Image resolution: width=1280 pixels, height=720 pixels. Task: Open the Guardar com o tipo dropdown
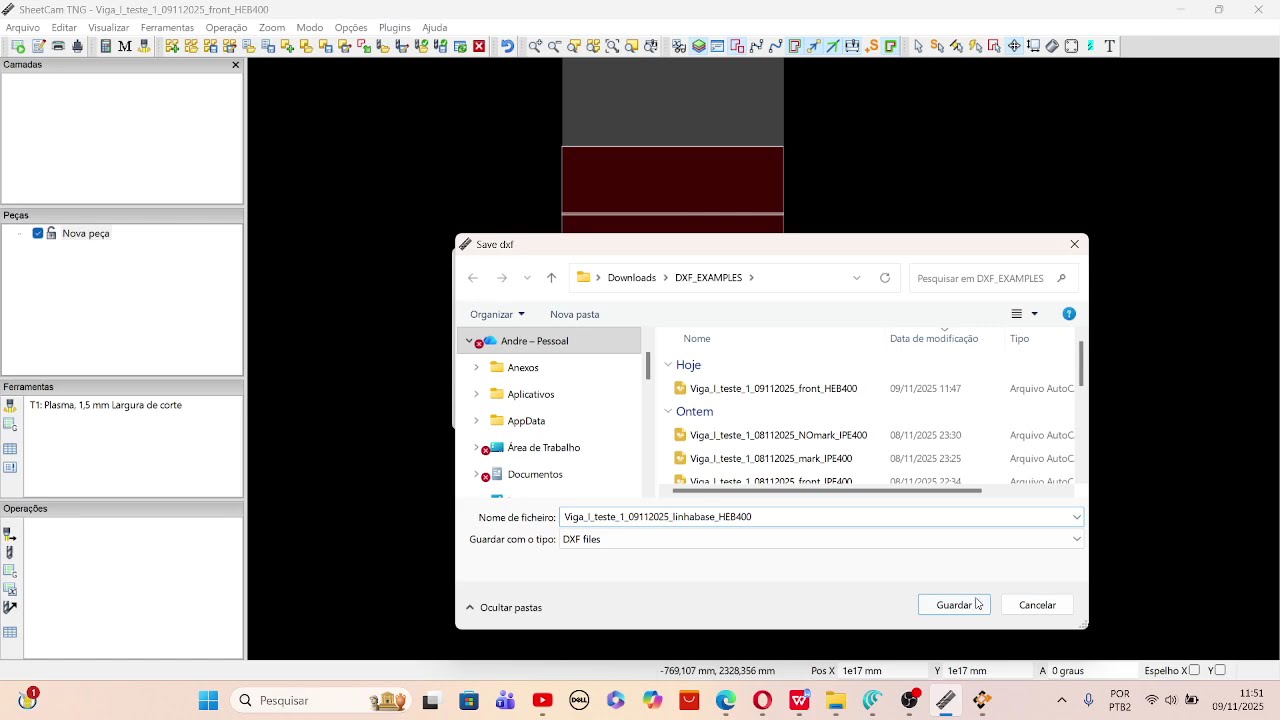1076,539
